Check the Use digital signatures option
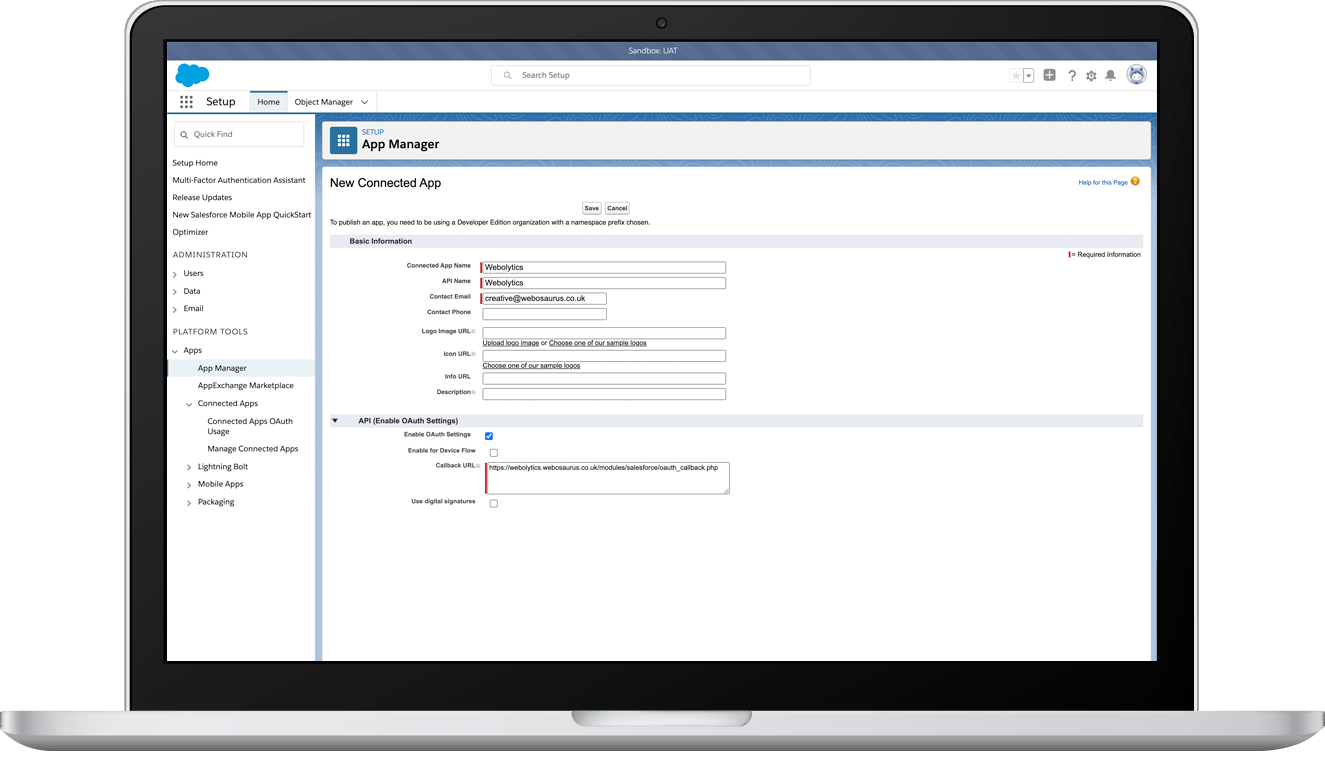This screenshot has width=1325, height=780. 493,503
